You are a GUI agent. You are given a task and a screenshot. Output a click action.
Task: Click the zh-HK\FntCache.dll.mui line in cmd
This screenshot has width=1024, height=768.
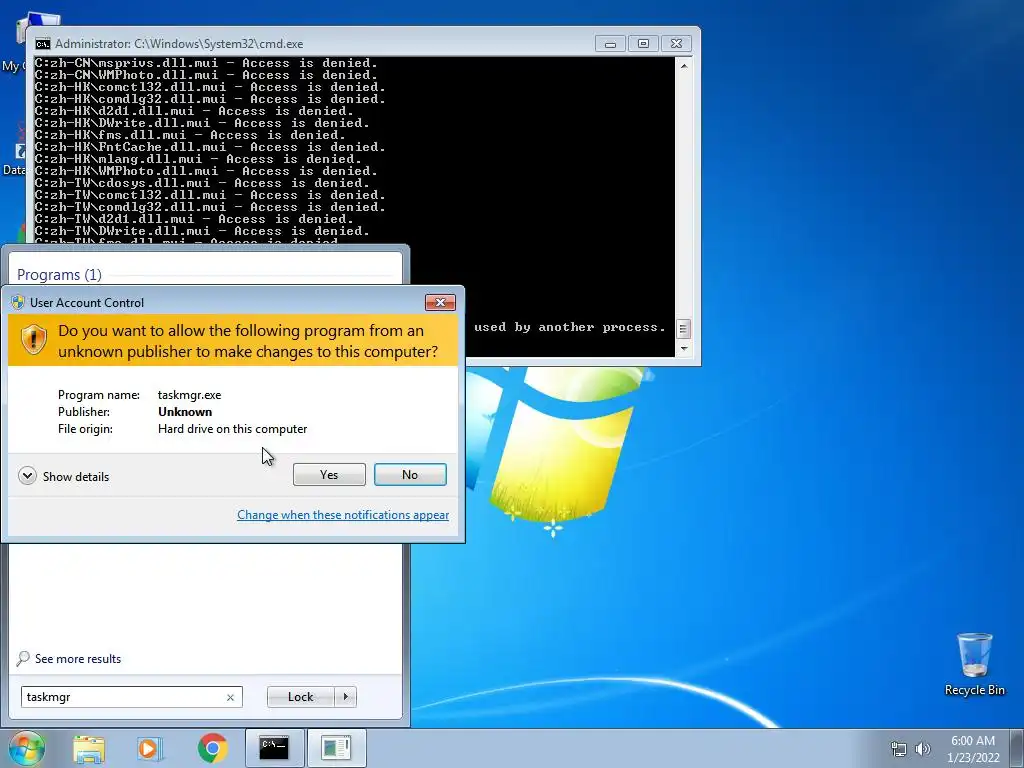tap(210, 147)
